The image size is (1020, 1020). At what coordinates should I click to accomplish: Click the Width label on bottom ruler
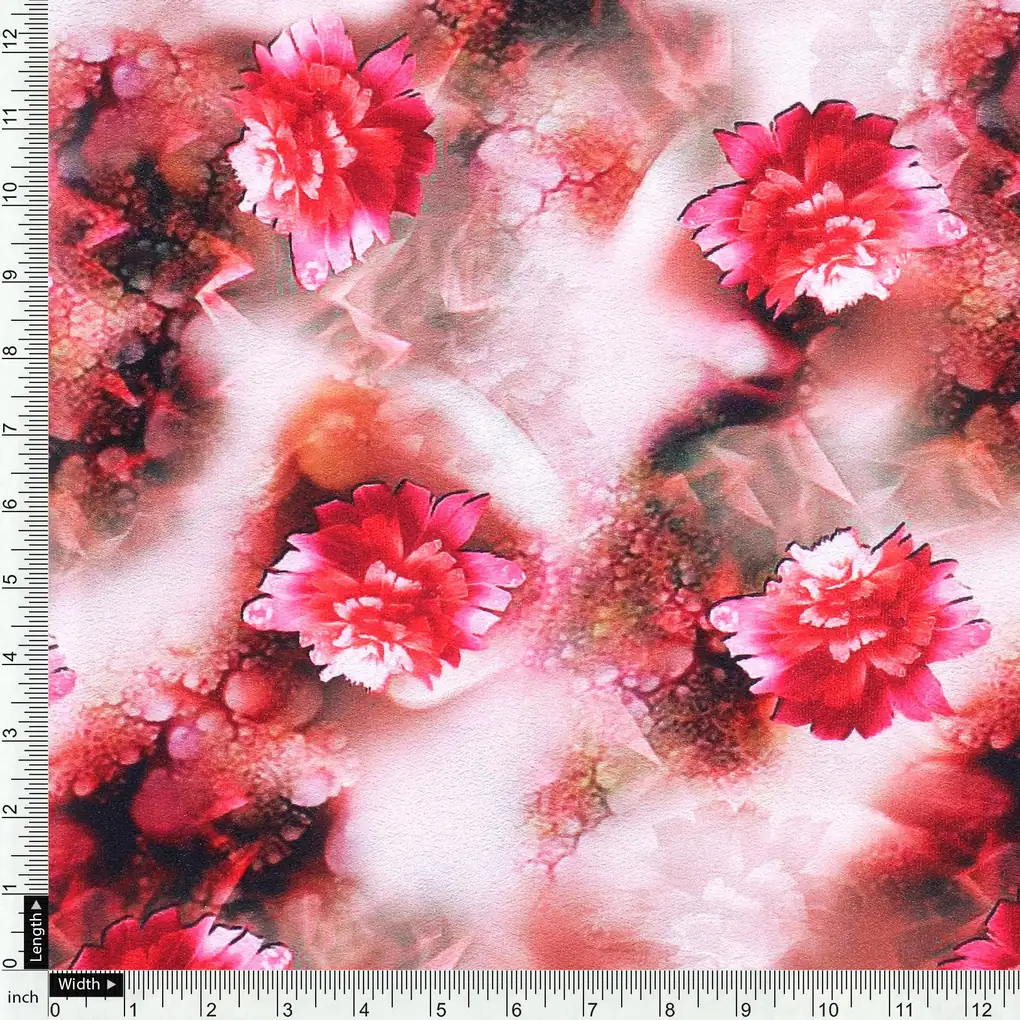click(x=86, y=984)
